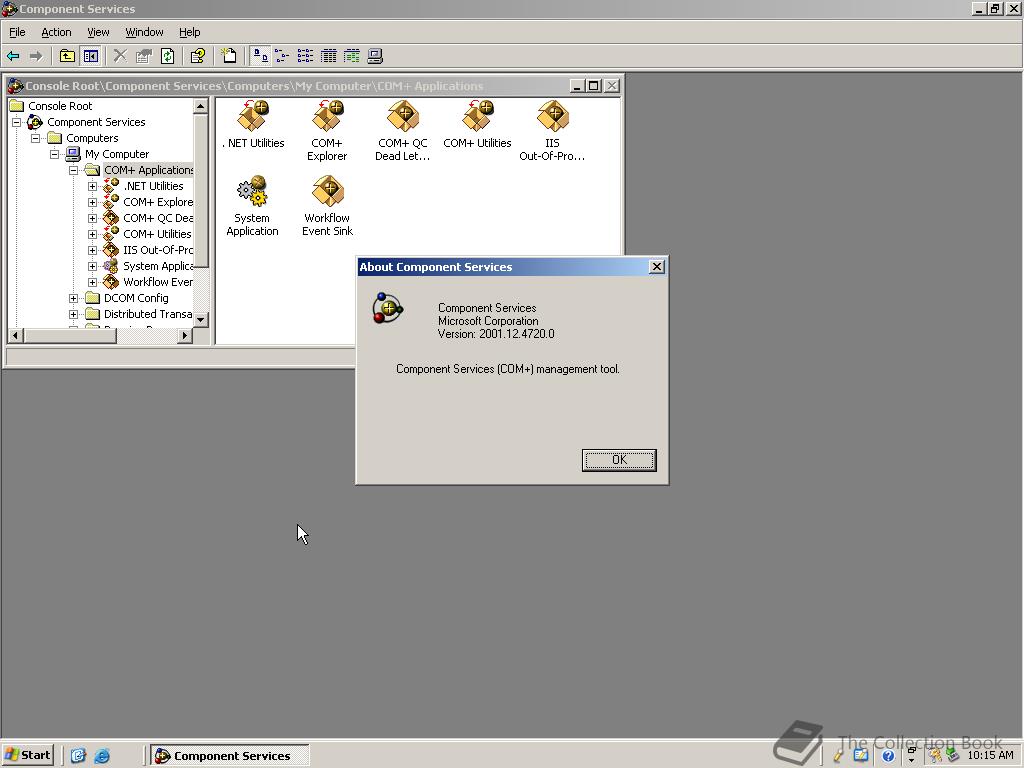Click tree pane horizontal scroll left arrow
1024x768 pixels.
point(15,336)
